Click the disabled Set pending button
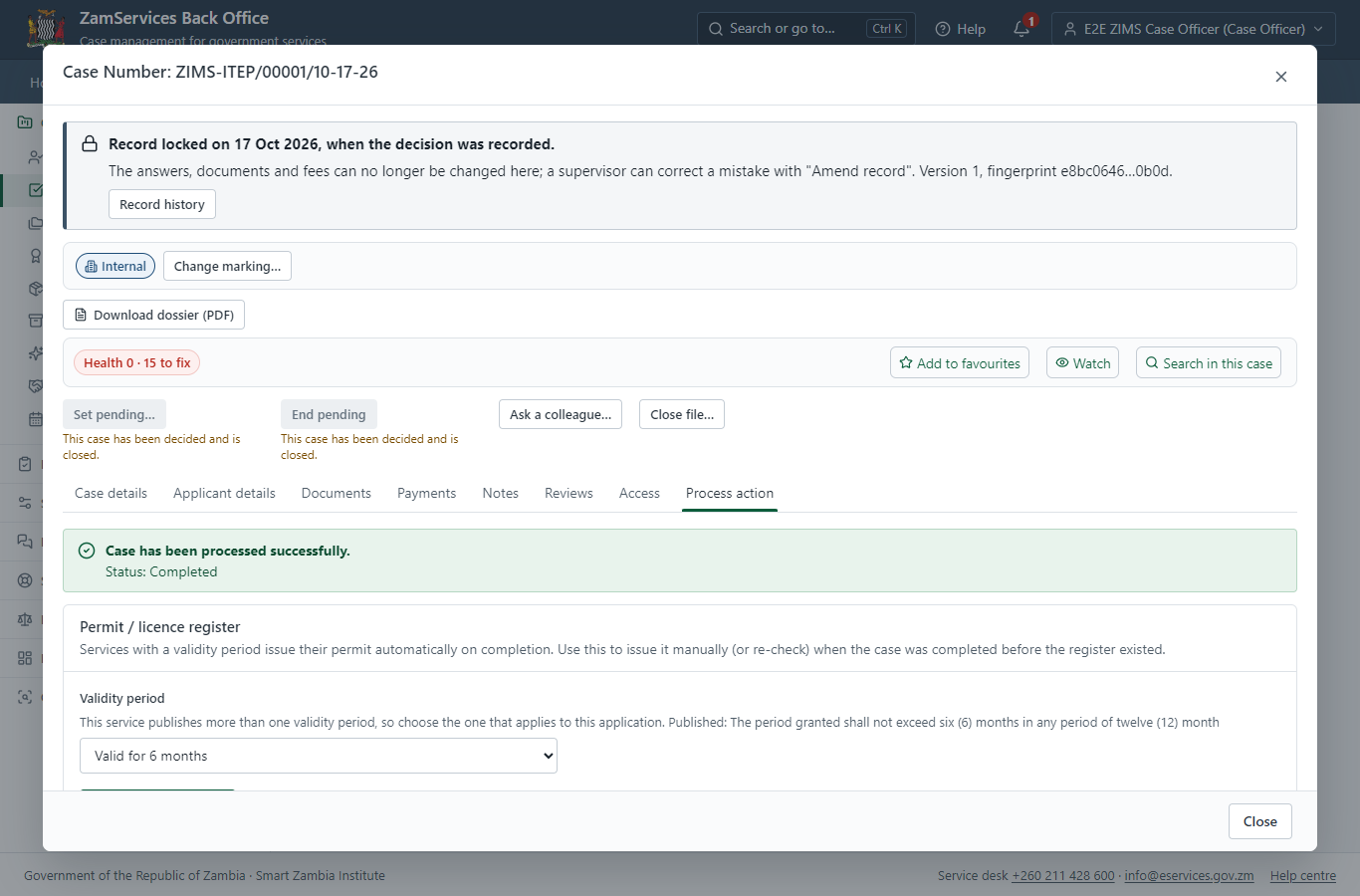This screenshot has height=896, width=1360. pos(114,414)
